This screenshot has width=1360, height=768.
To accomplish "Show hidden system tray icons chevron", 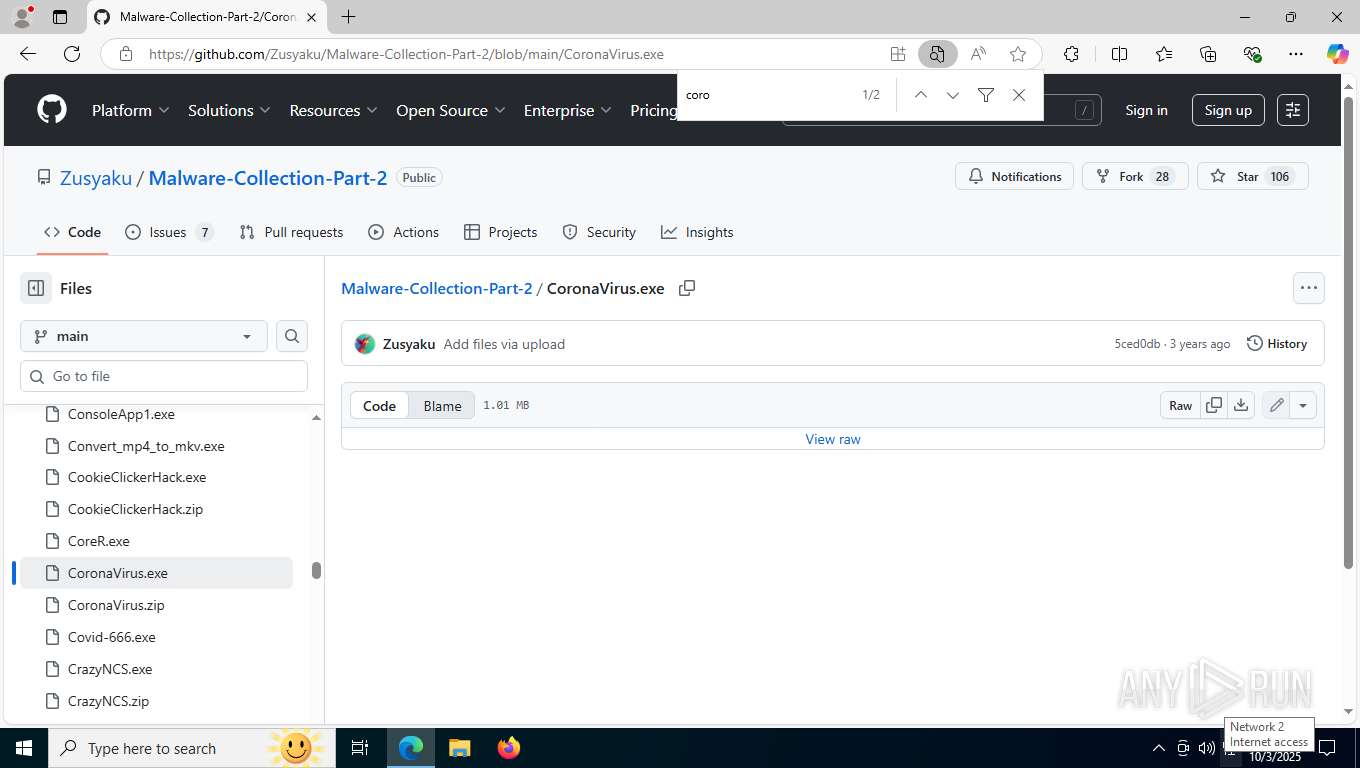I will coord(1159,748).
